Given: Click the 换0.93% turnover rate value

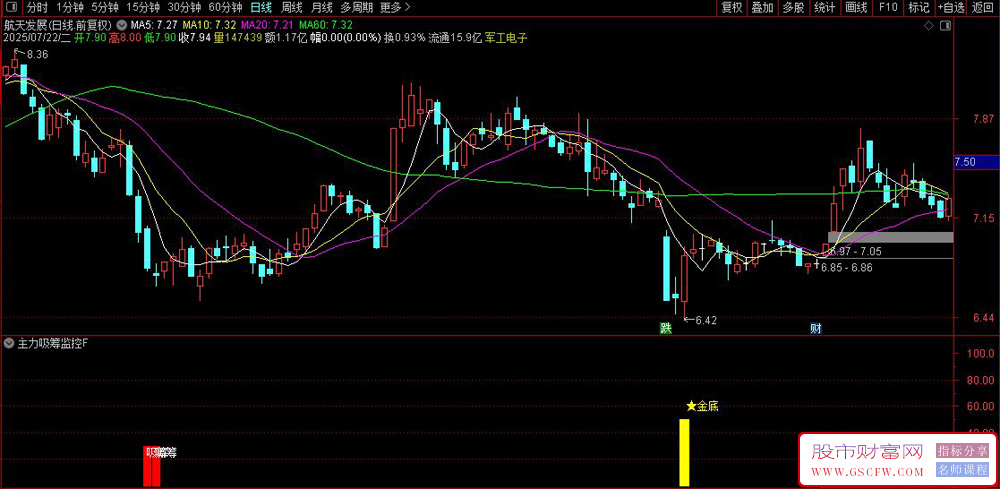Looking at the screenshot, I should pyautogui.click(x=404, y=38).
